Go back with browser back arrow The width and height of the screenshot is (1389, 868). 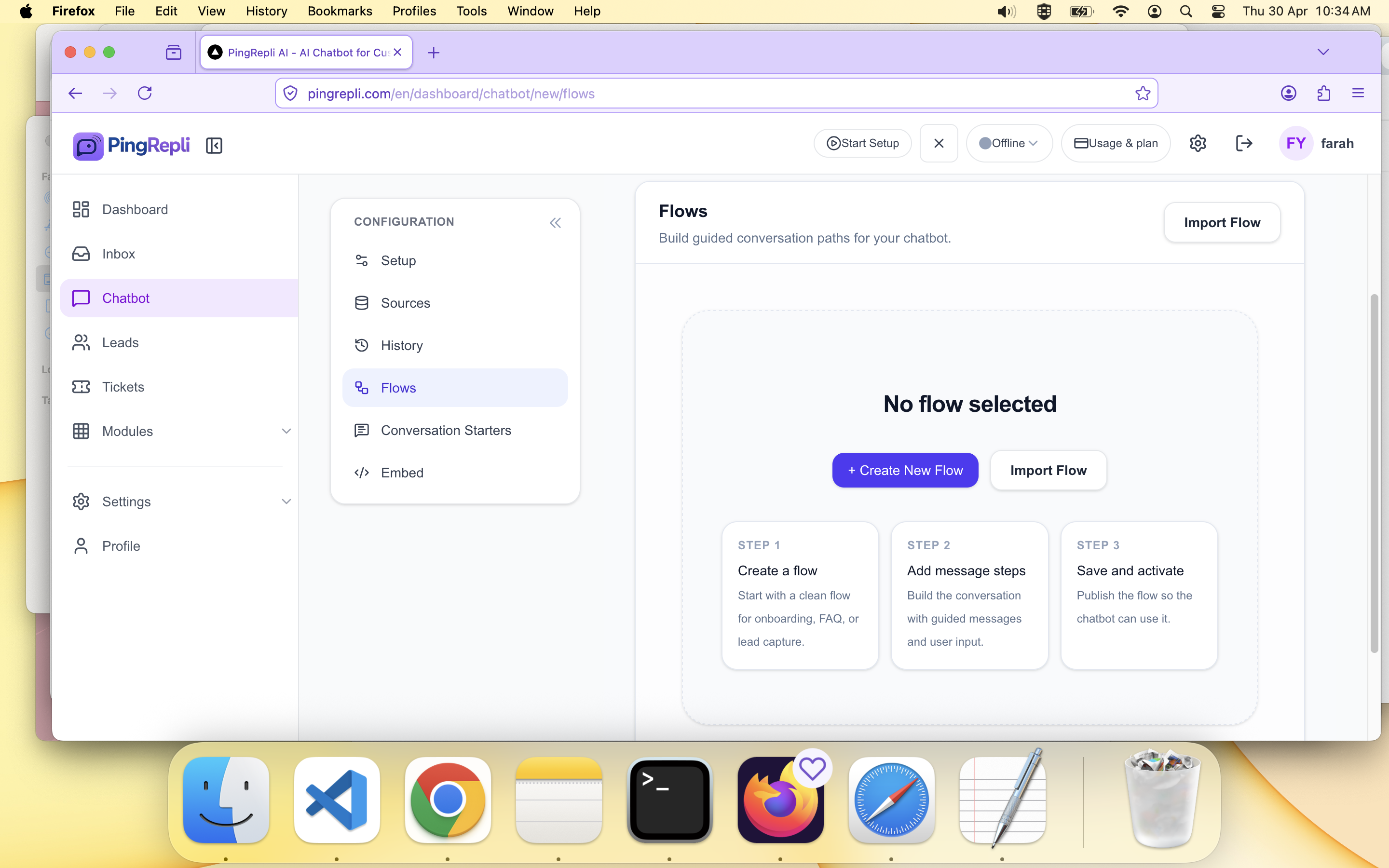pos(75,93)
